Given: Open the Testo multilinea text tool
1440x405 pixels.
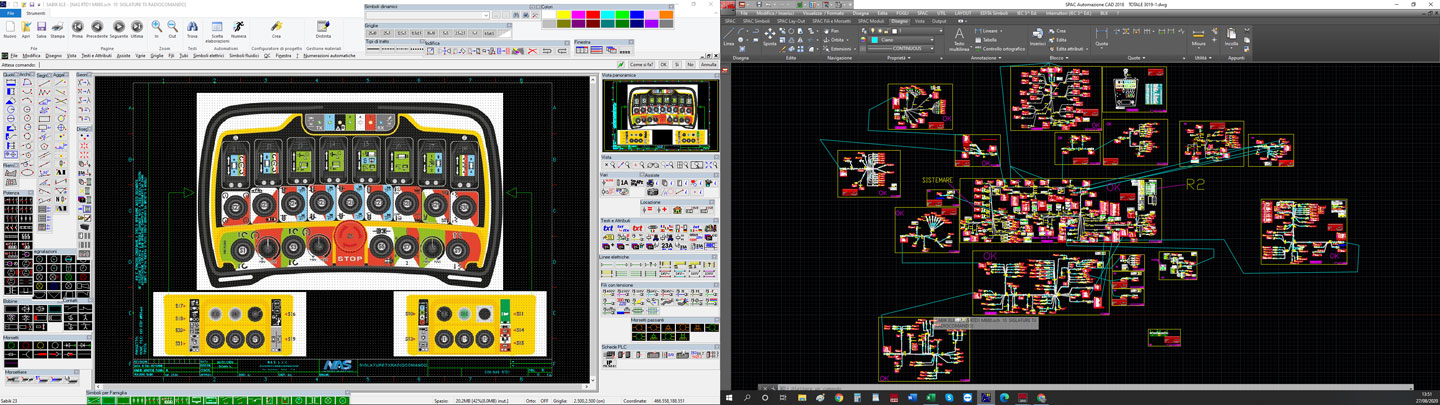Looking at the screenshot, I should [x=959, y=37].
